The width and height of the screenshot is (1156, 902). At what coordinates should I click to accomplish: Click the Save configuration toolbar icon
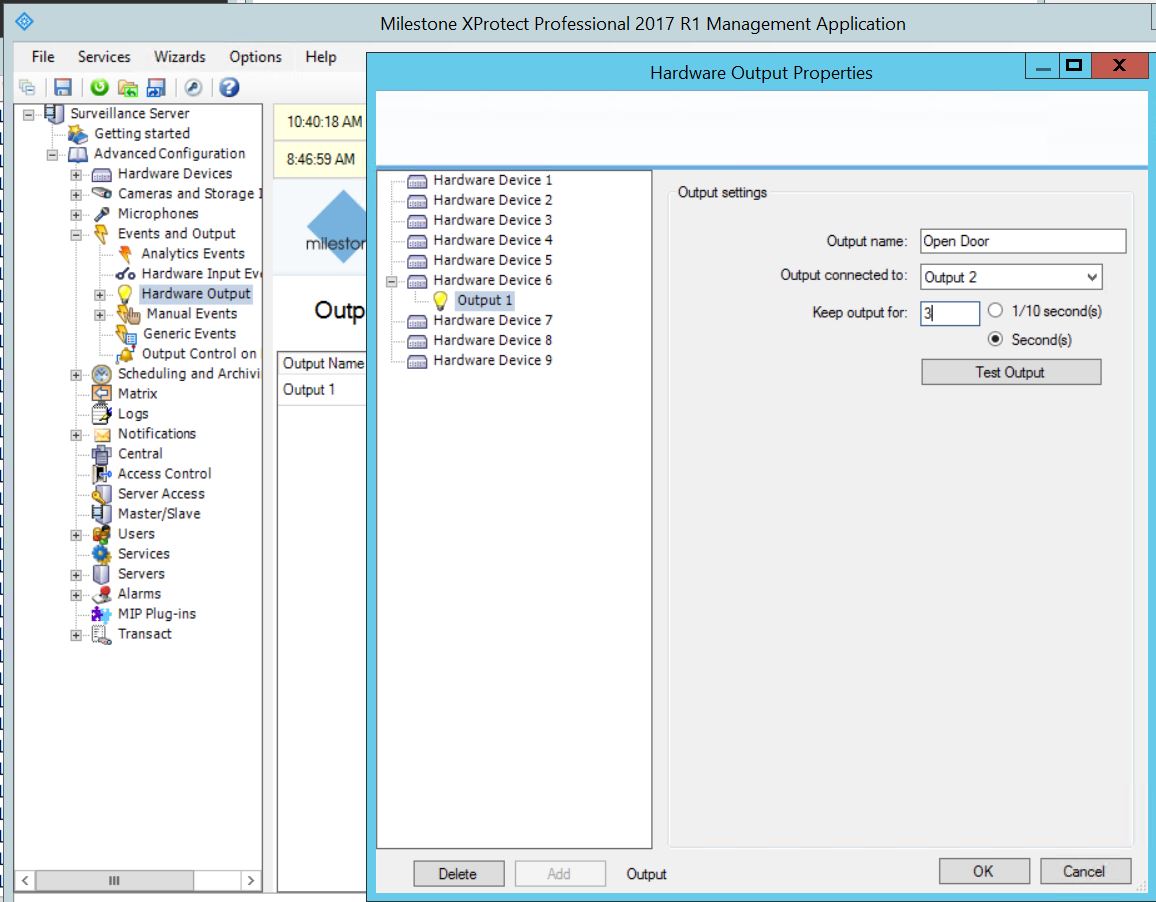[x=63, y=88]
